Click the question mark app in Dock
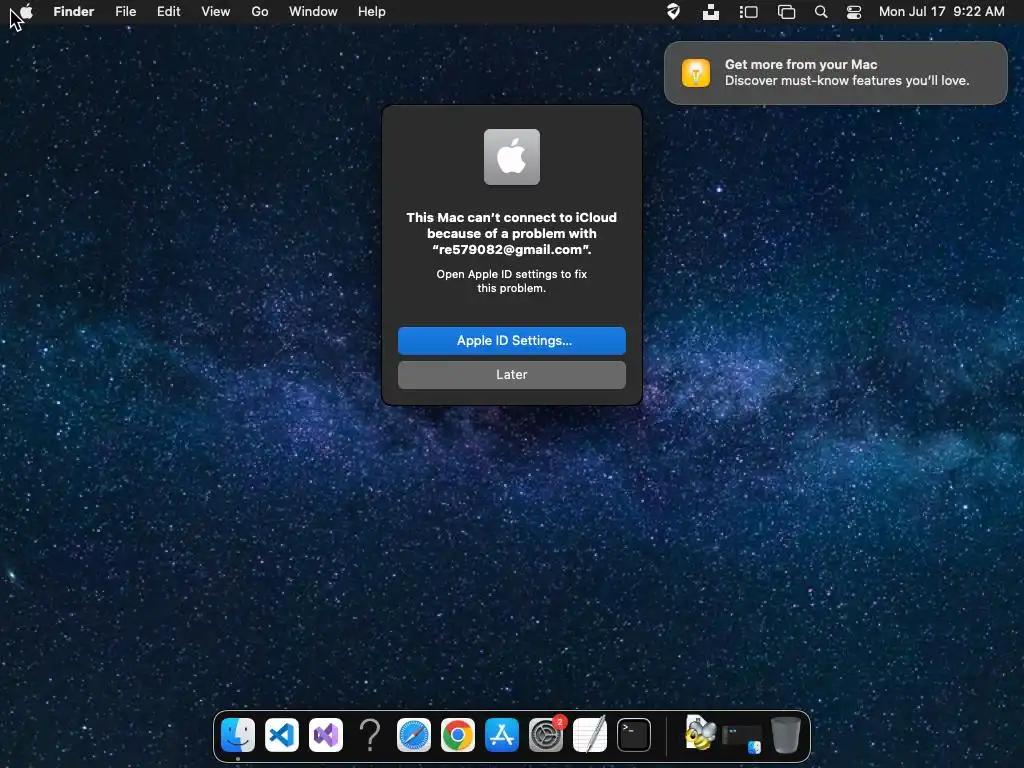Image resolution: width=1024 pixels, height=768 pixels. [x=370, y=735]
